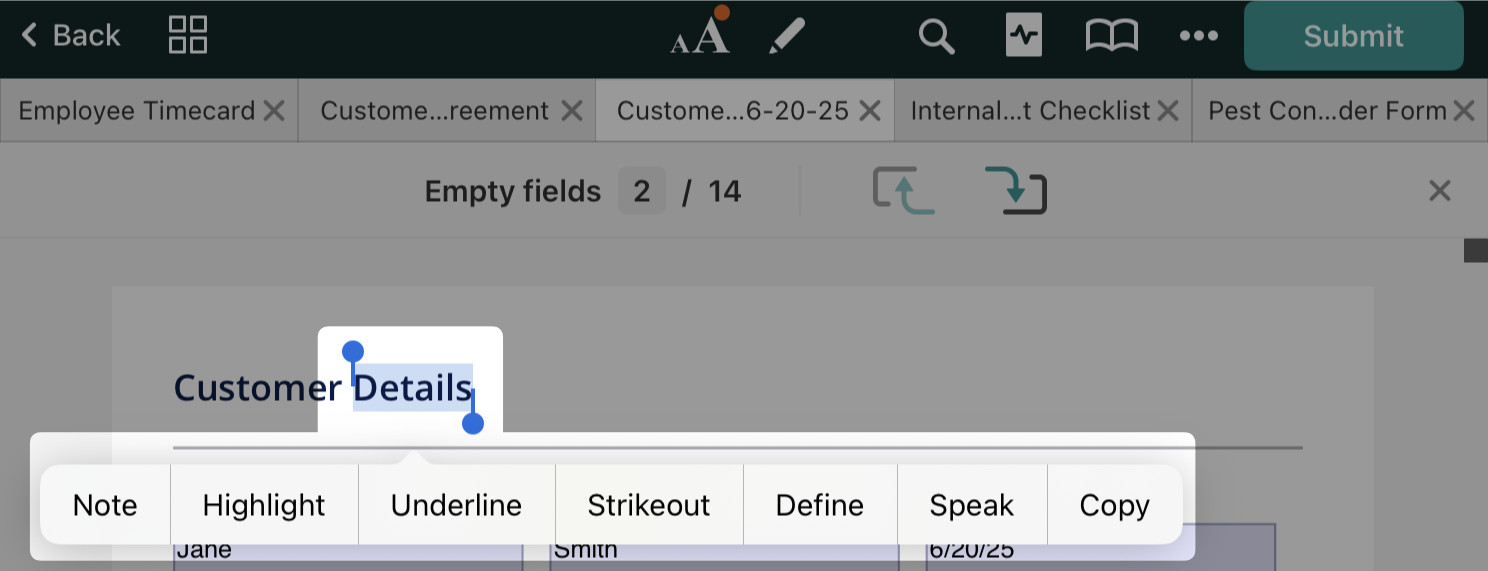Go to previous empty field
The image size is (1488, 571).
point(903,190)
